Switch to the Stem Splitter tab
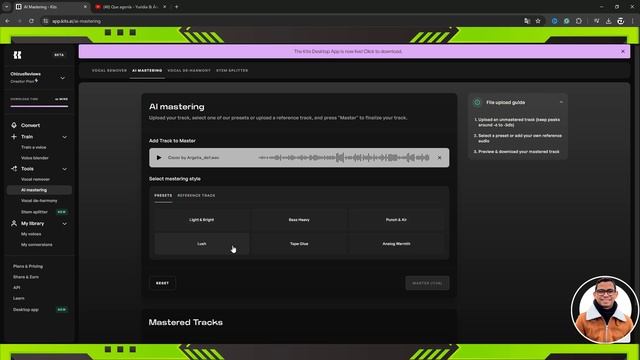 (232, 71)
